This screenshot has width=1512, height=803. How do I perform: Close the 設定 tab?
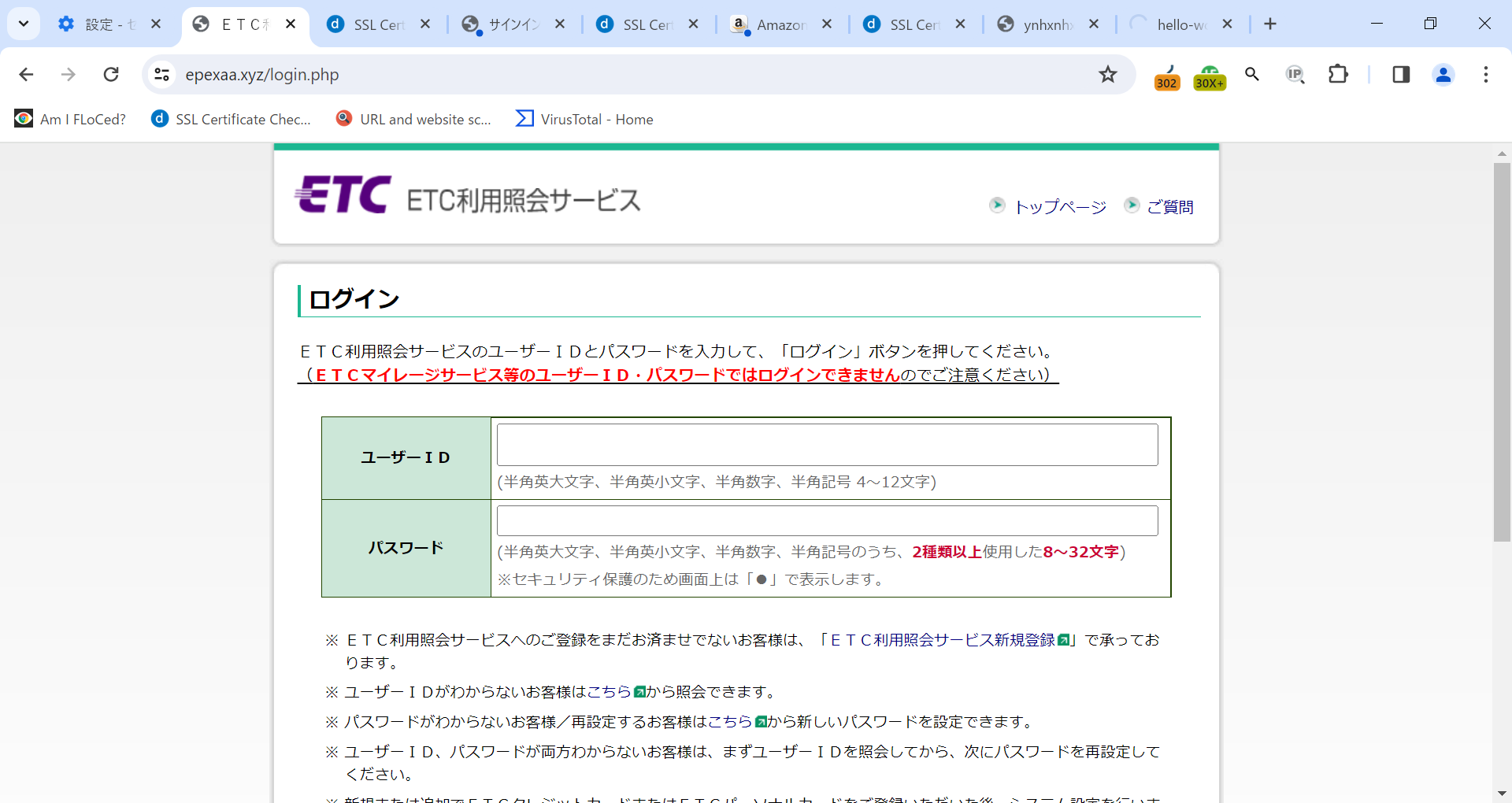pos(156,24)
